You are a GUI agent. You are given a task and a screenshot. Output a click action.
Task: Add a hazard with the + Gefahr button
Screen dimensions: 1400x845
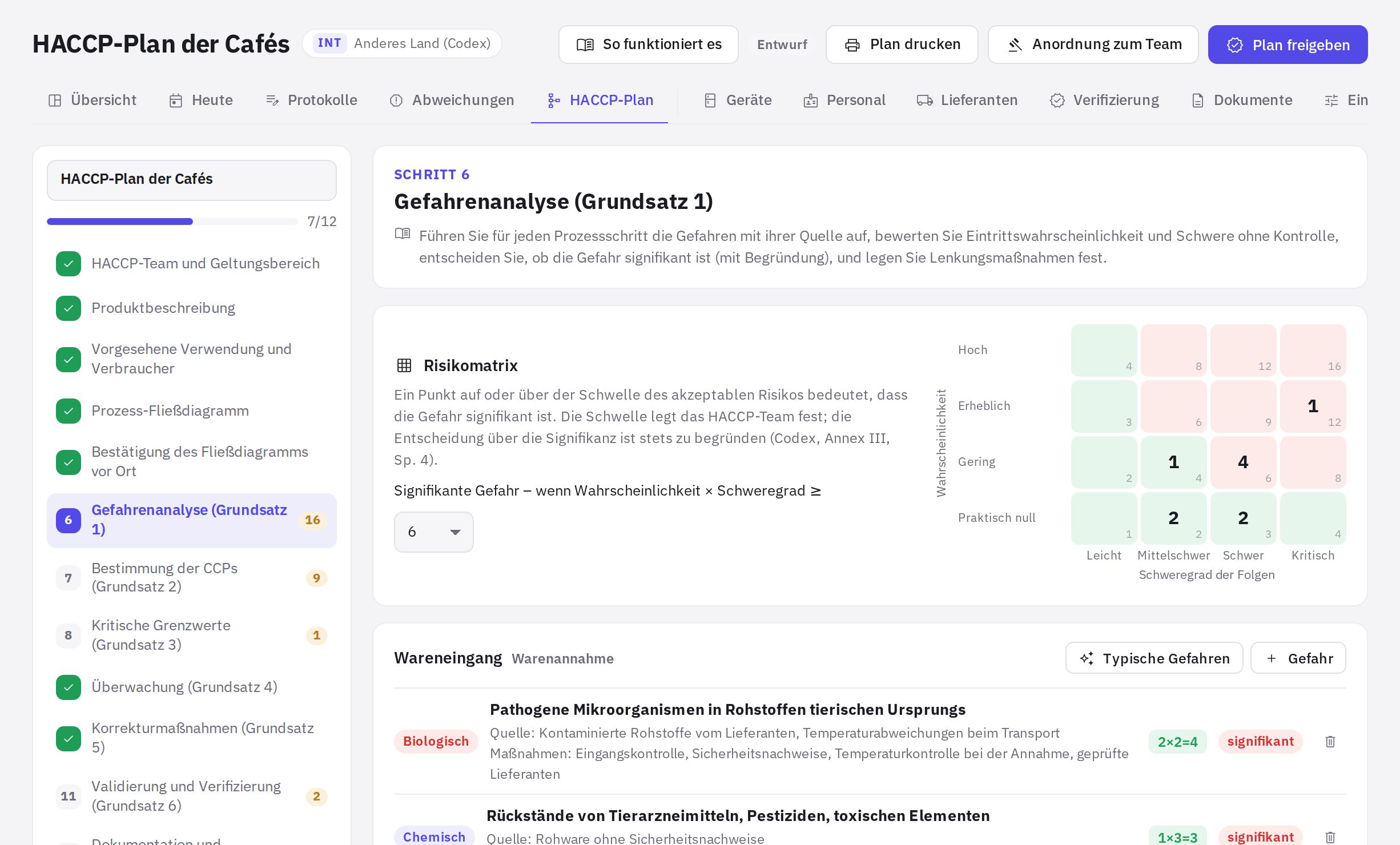1298,658
